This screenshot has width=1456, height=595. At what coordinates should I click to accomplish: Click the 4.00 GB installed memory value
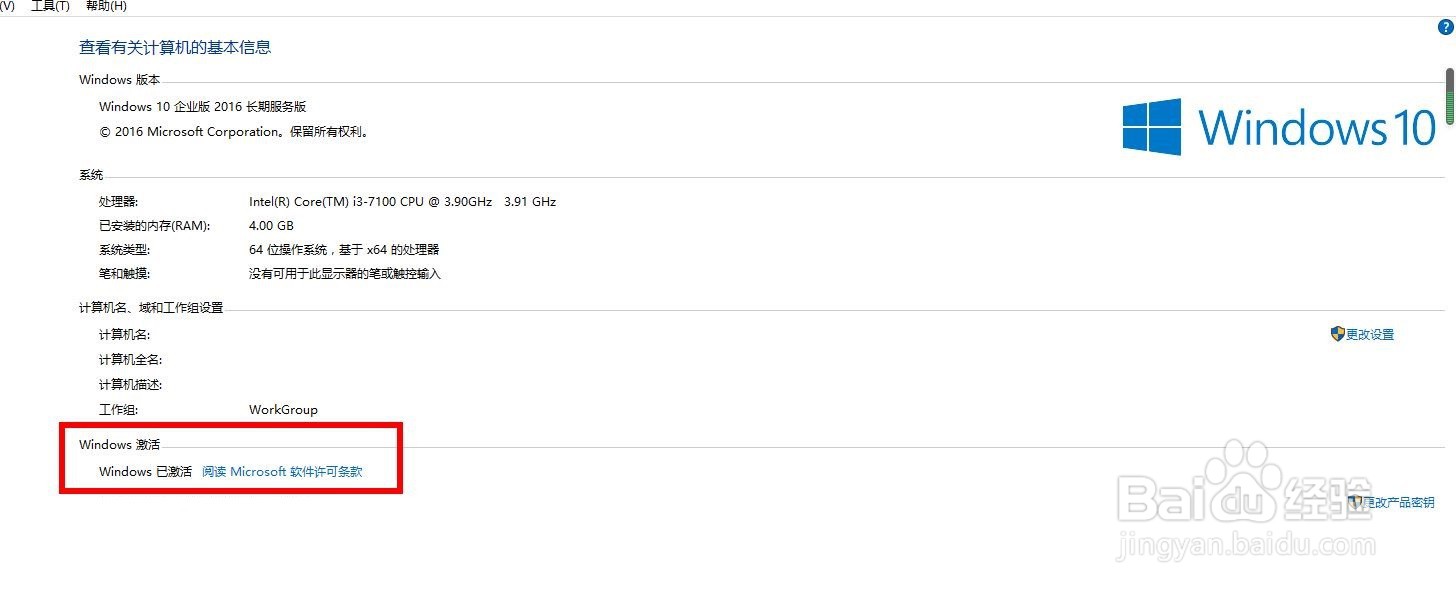pos(271,226)
